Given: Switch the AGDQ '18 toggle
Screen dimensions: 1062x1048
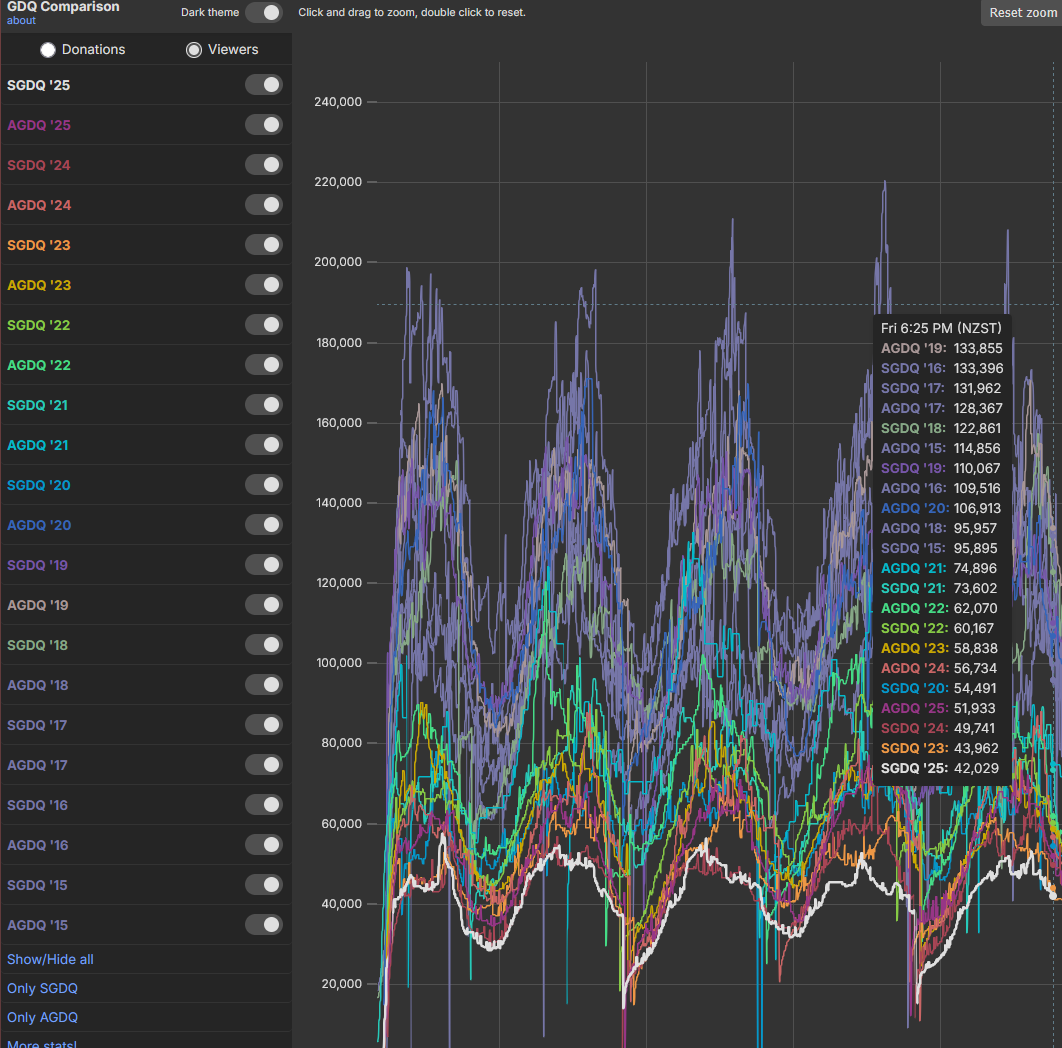Looking at the screenshot, I should click(263, 684).
